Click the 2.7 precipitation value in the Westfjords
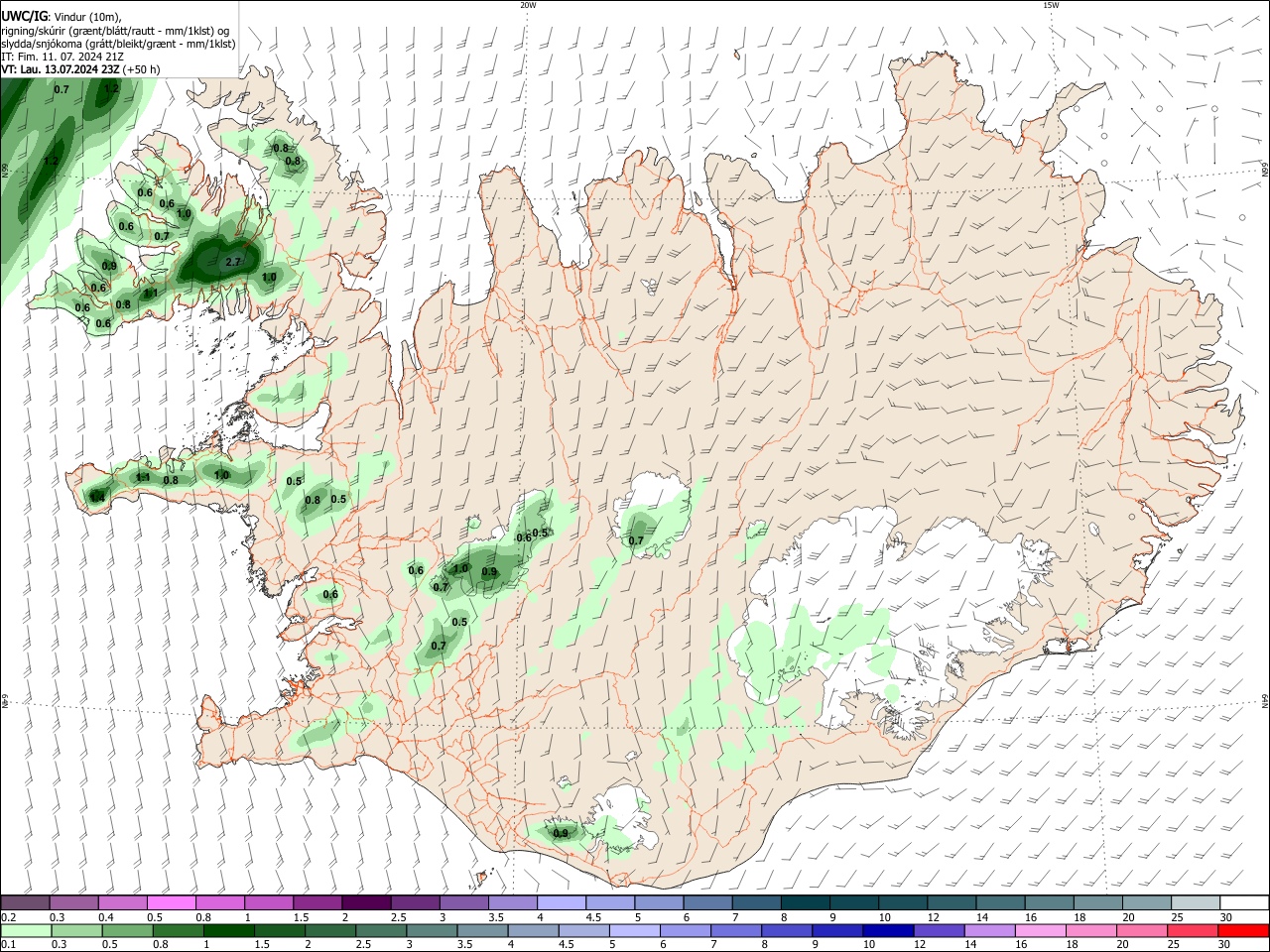The height and width of the screenshot is (952, 1270). tap(233, 262)
